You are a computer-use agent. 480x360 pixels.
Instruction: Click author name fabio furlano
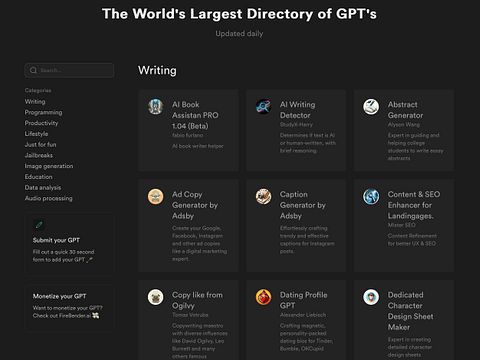pos(188,135)
